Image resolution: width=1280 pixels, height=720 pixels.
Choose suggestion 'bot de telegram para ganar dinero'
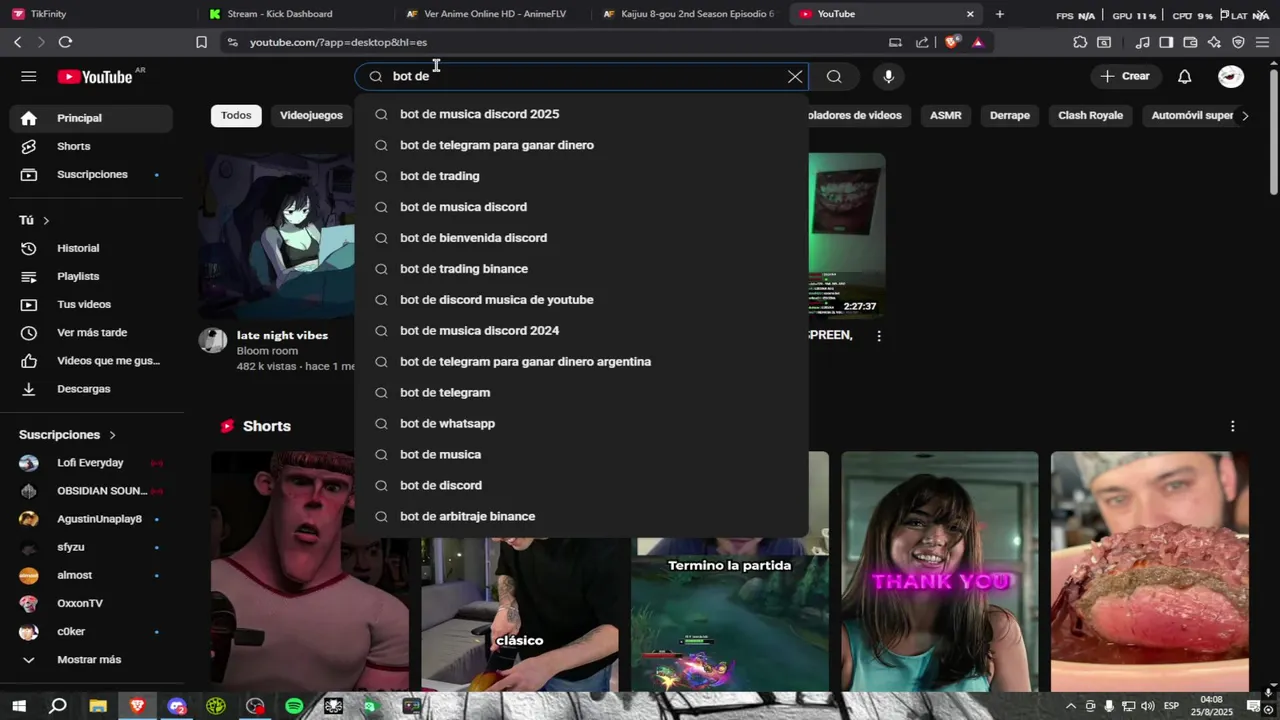(x=581, y=145)
